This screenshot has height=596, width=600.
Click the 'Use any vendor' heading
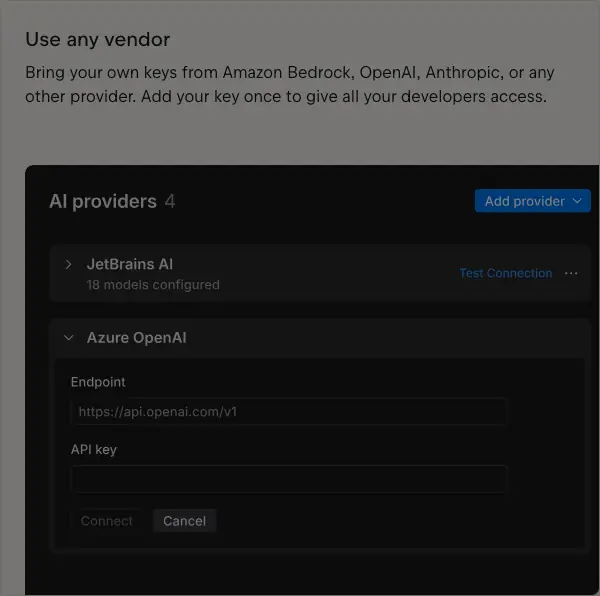tap(98, 39)
